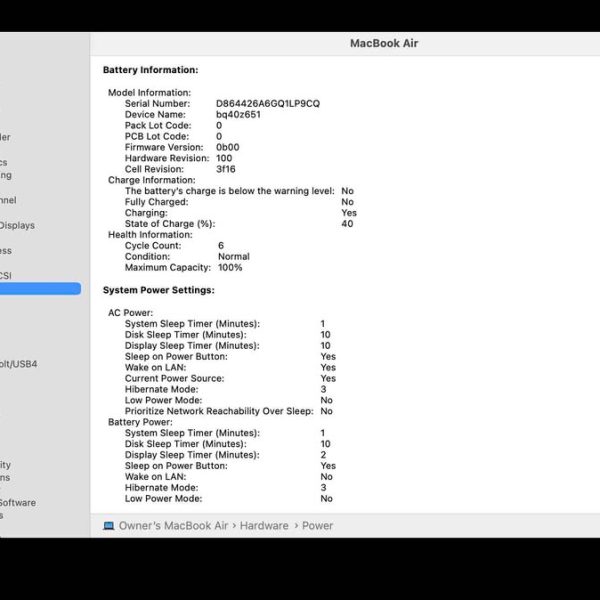Viewport: 600px width, 600px height.
Task: Click the battery warning level line
Action: (x=230, y=191)
